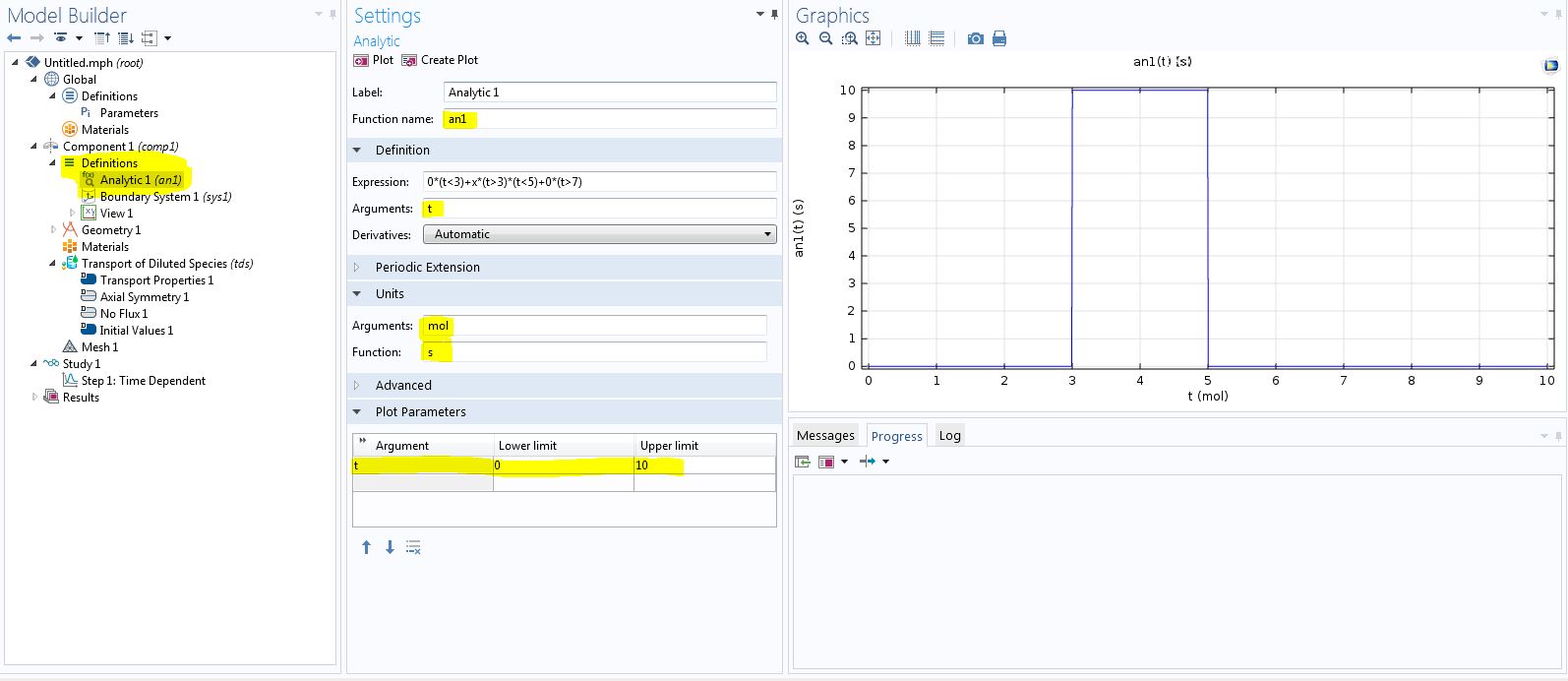Image resolution: width=1568 pixels, height=681 pixels.
Task: Expand the Periodic Extension section
Action: coord(427,267)
